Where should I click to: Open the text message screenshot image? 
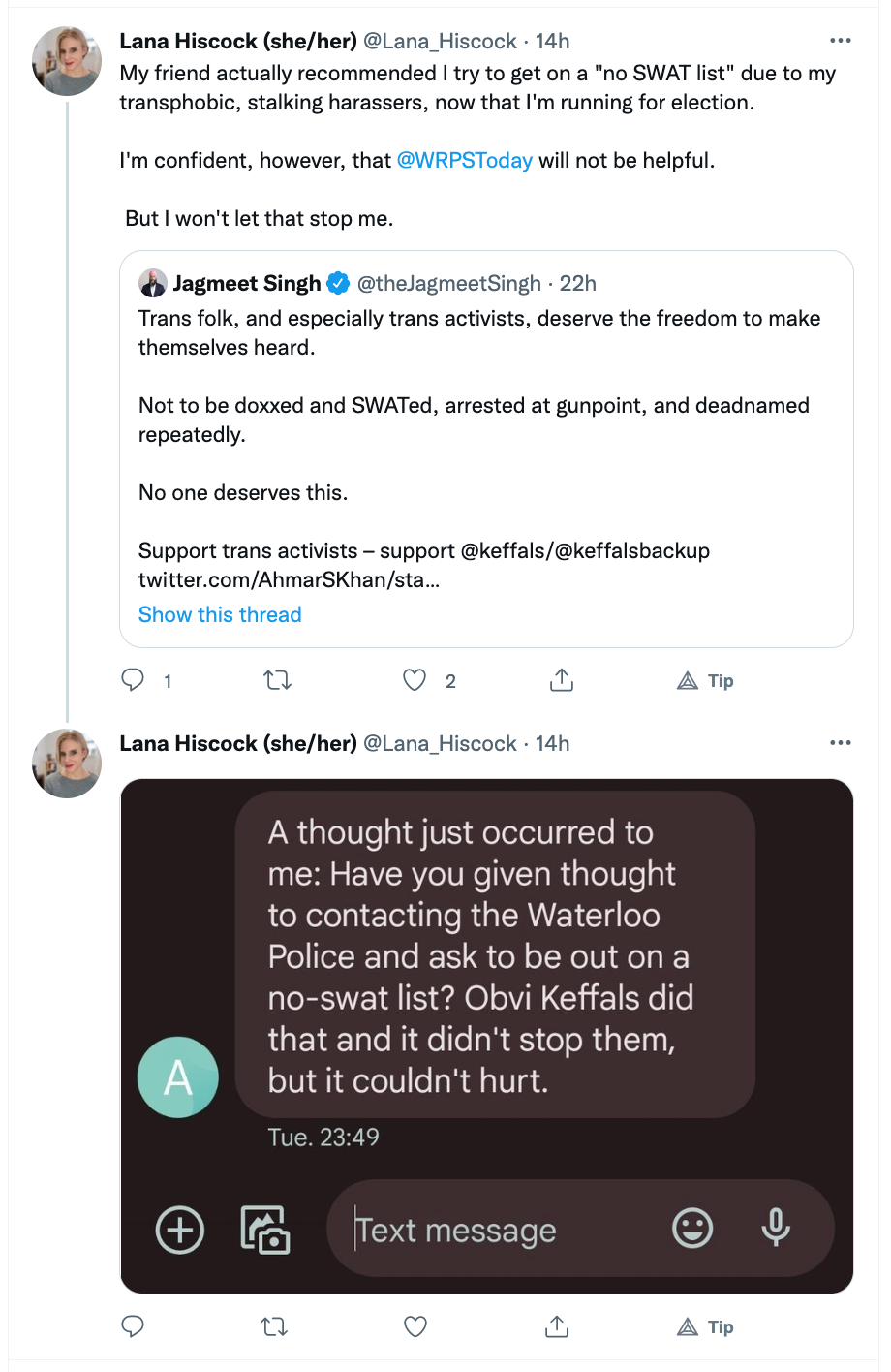click(486, 1036)
